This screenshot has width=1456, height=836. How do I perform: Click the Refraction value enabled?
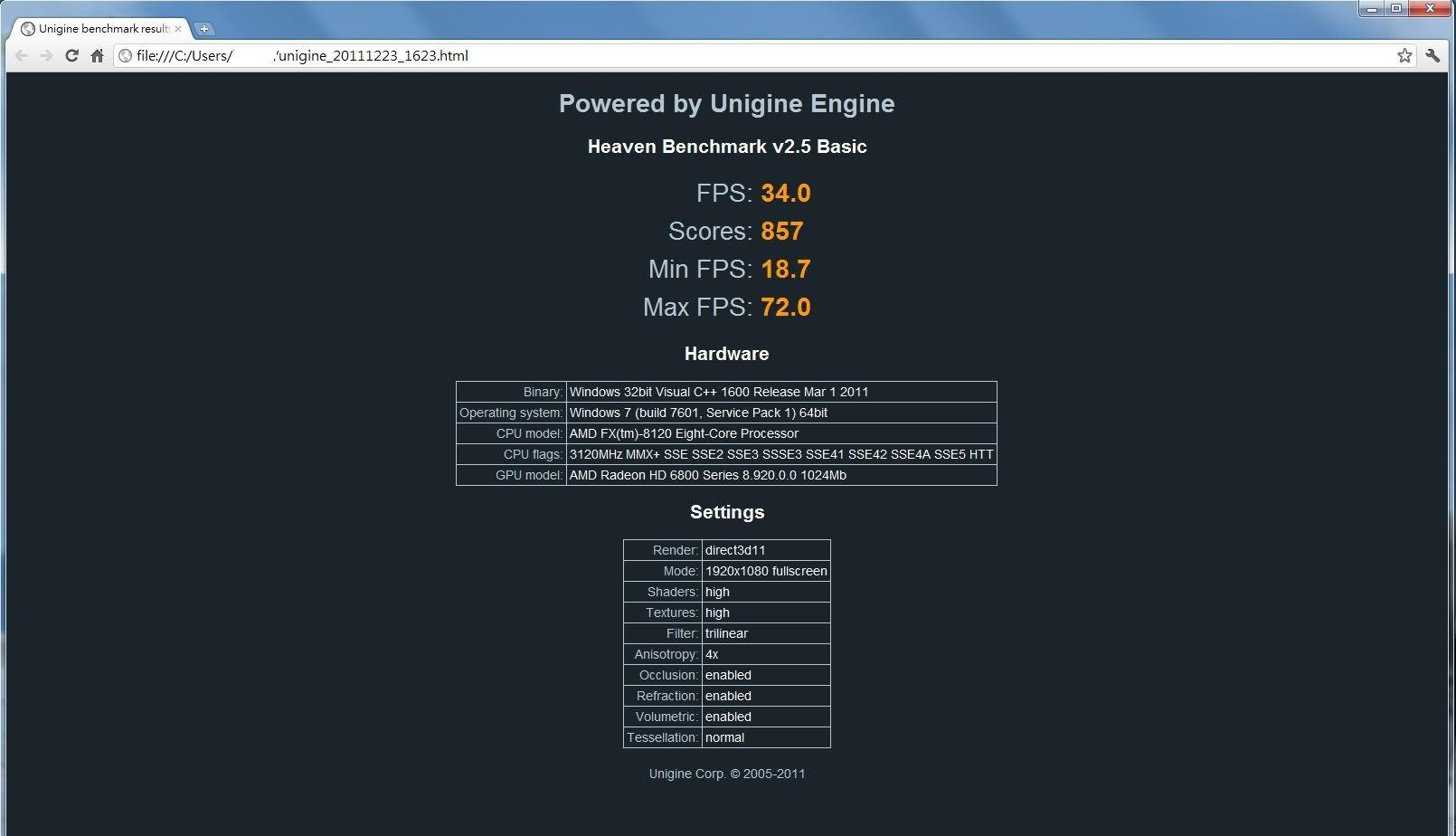(x=766, y=696)
